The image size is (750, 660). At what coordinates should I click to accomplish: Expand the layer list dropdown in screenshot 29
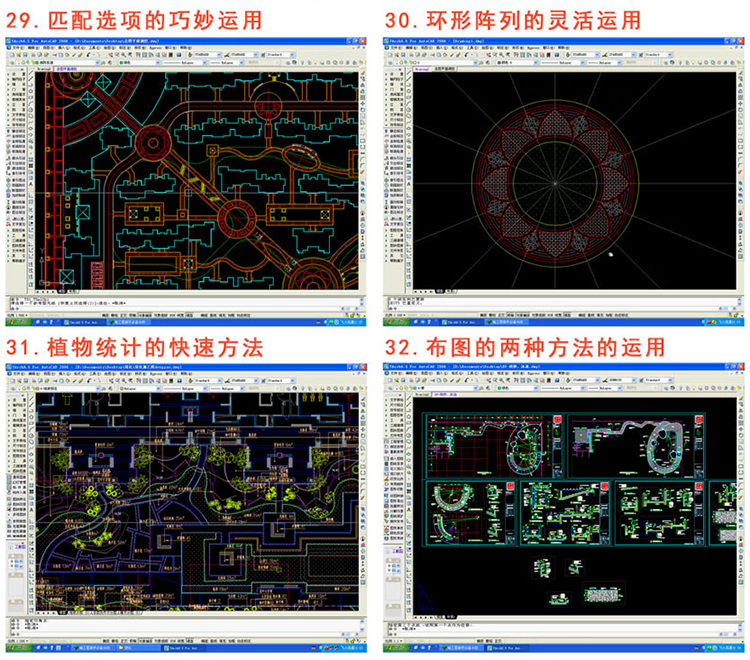(97, 63)
